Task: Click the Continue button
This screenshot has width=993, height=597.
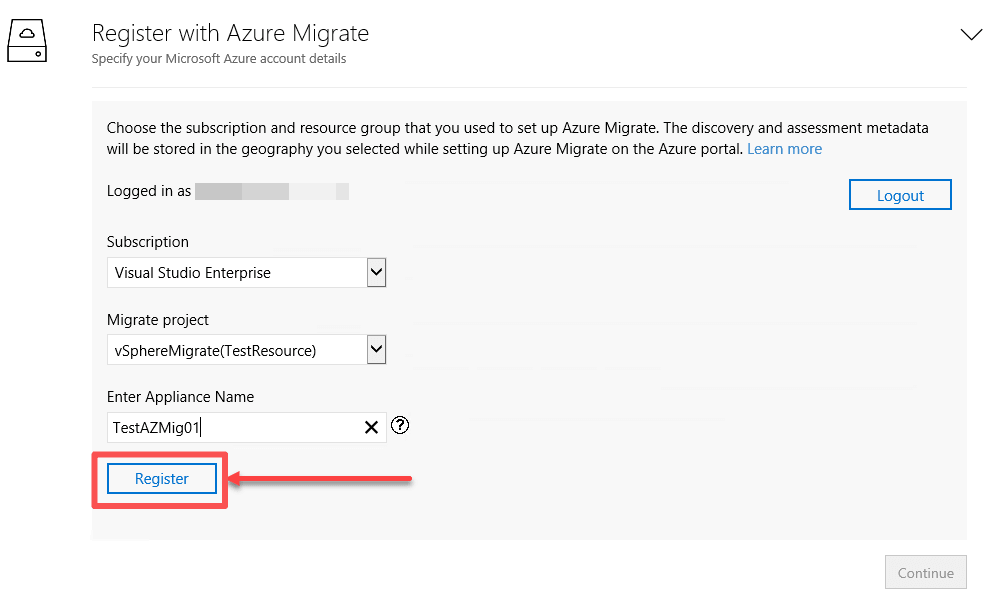Action: (925, 572)
